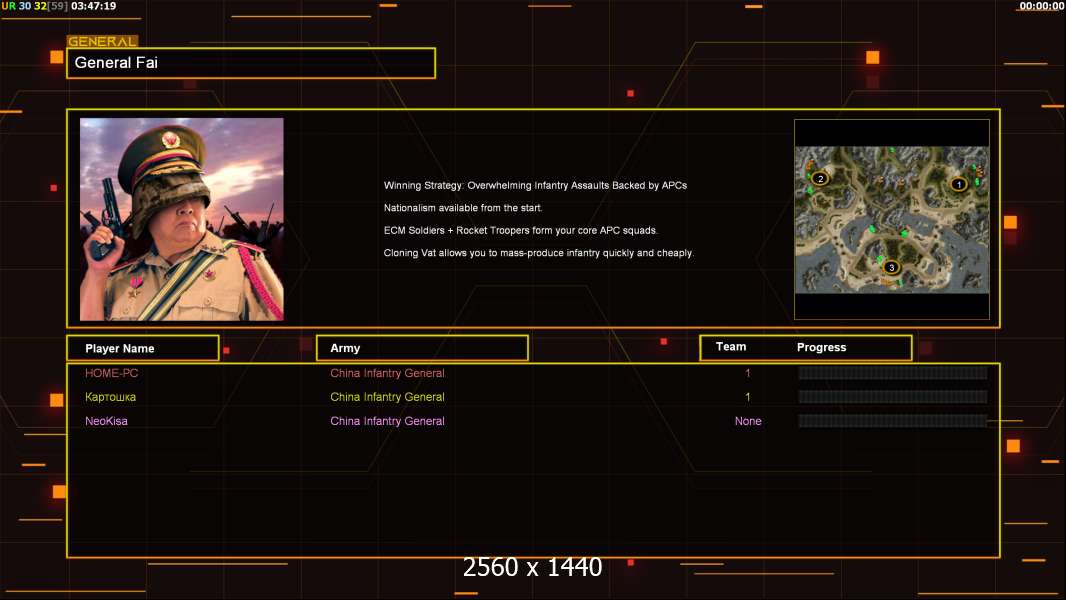
Task: Click start position 1 on the minimap
Action: [958, 183]
